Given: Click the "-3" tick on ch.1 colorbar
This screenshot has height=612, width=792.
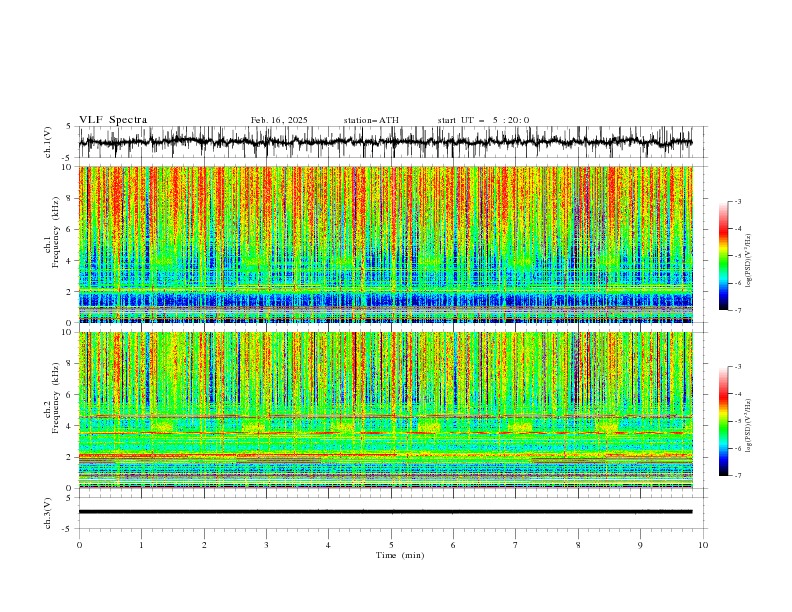Looking at the screenshot, I should click(x=738, y=201).
